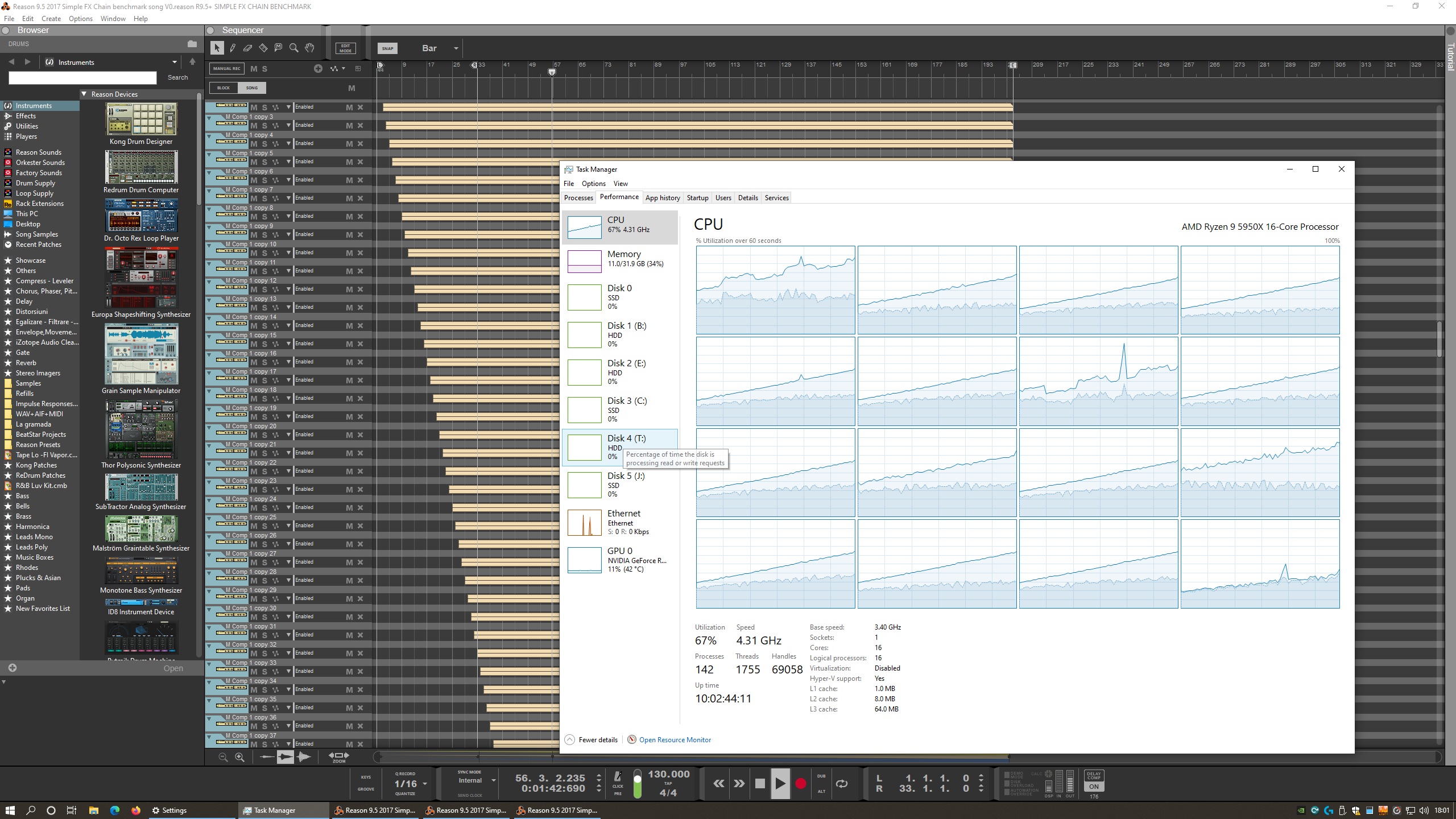This screenshot has height=819, width=1456.
Task: Open the Options menu in Reason
Action: (x=80, y=18)
